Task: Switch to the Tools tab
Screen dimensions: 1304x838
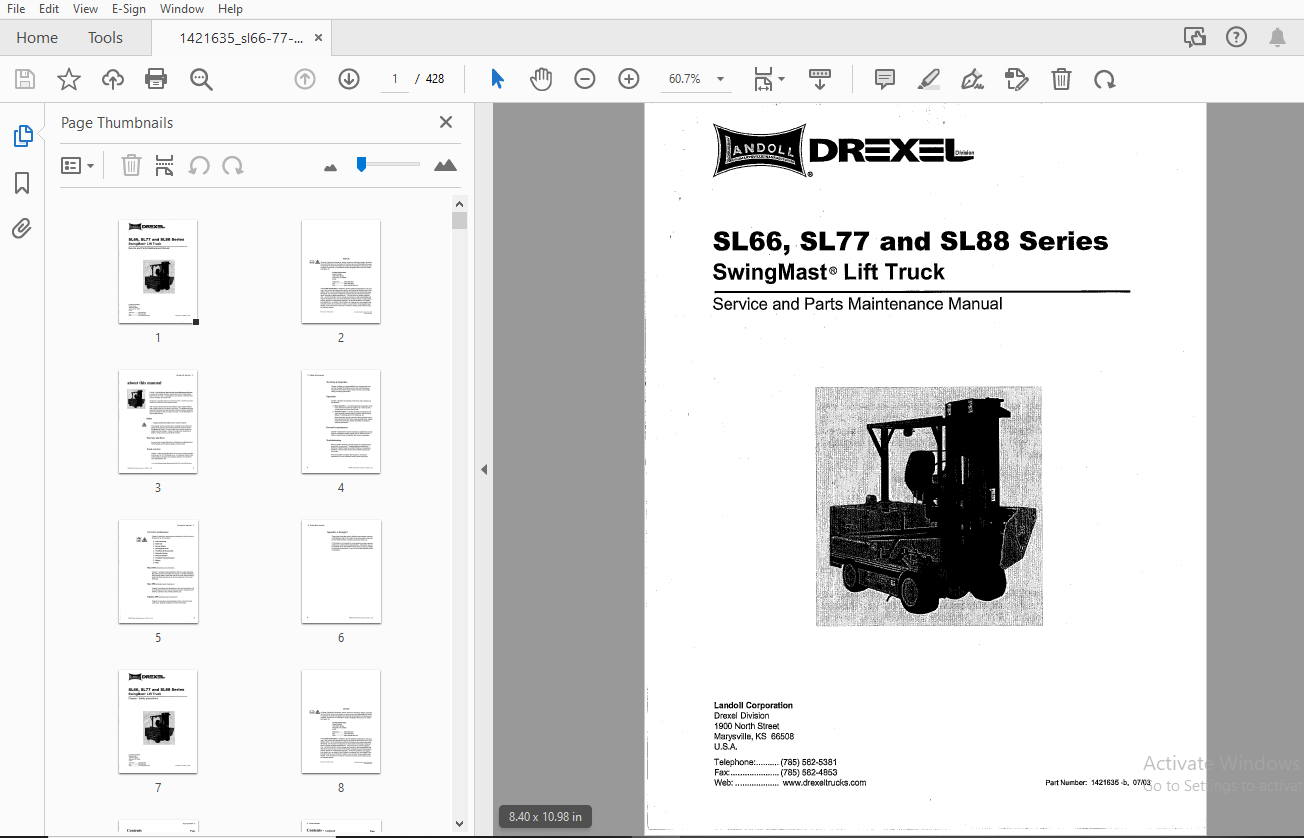Action: [x=105, y=38]
